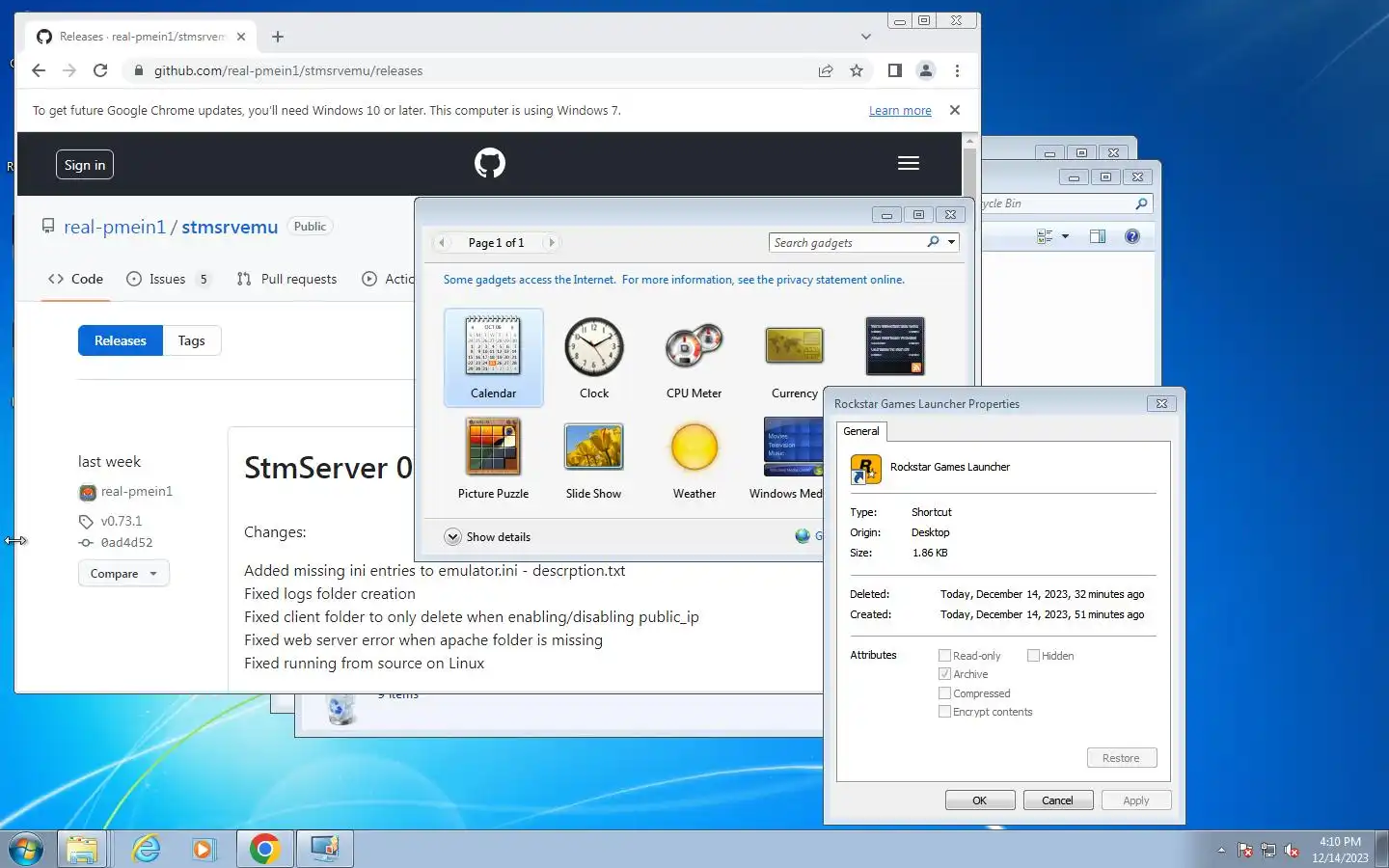Bookmark this page with the star
Image resolution: width=1389 pixels, height=868 pixels.
coord(857,70)
